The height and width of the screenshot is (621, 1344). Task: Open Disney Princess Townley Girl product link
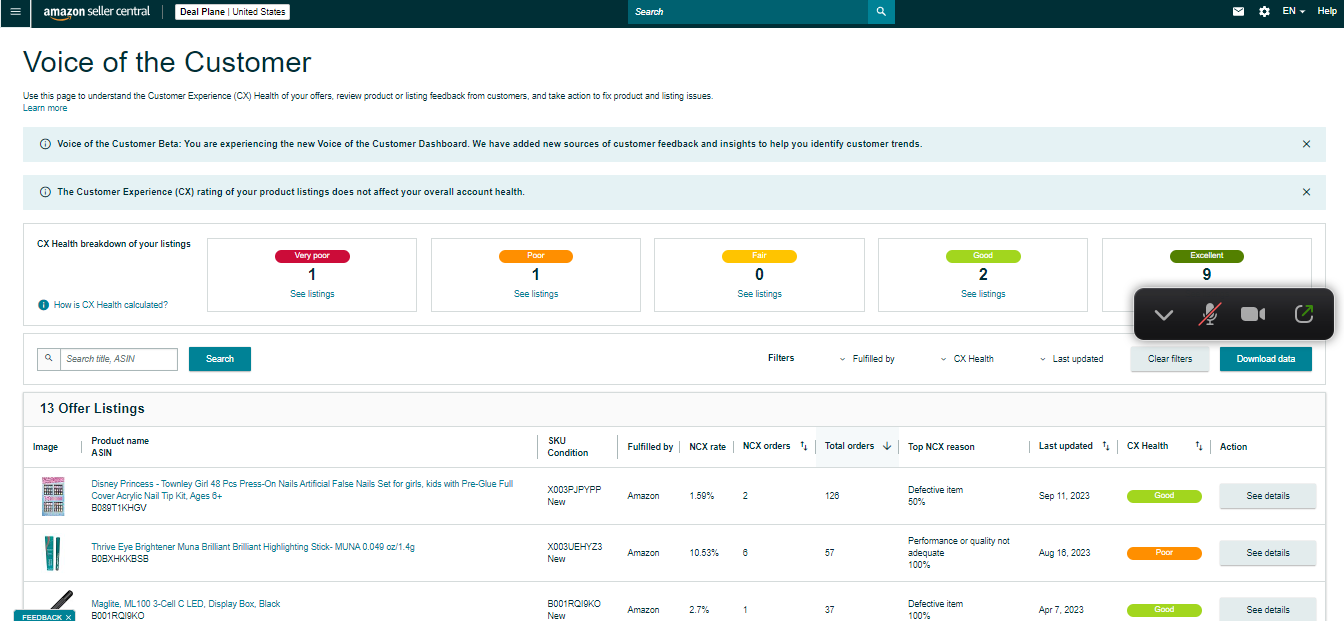[x=302, y=490]
